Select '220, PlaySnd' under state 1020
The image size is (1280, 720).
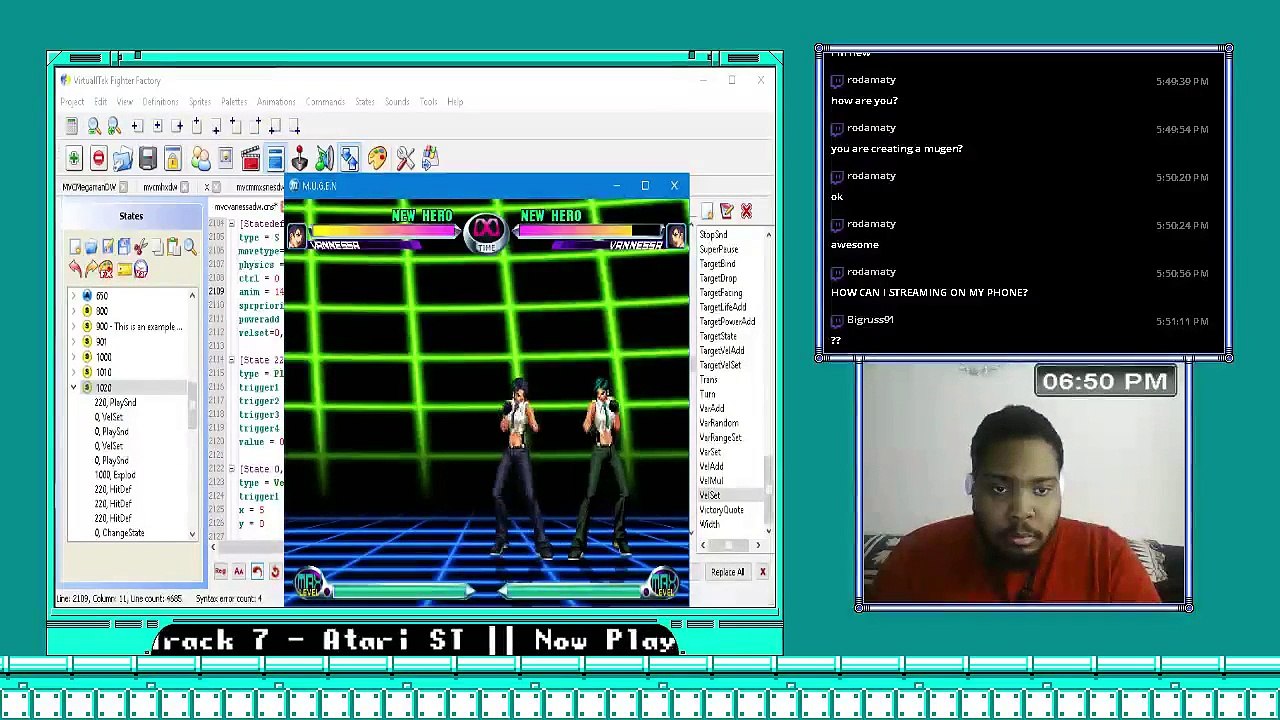[x=115, y=402]
